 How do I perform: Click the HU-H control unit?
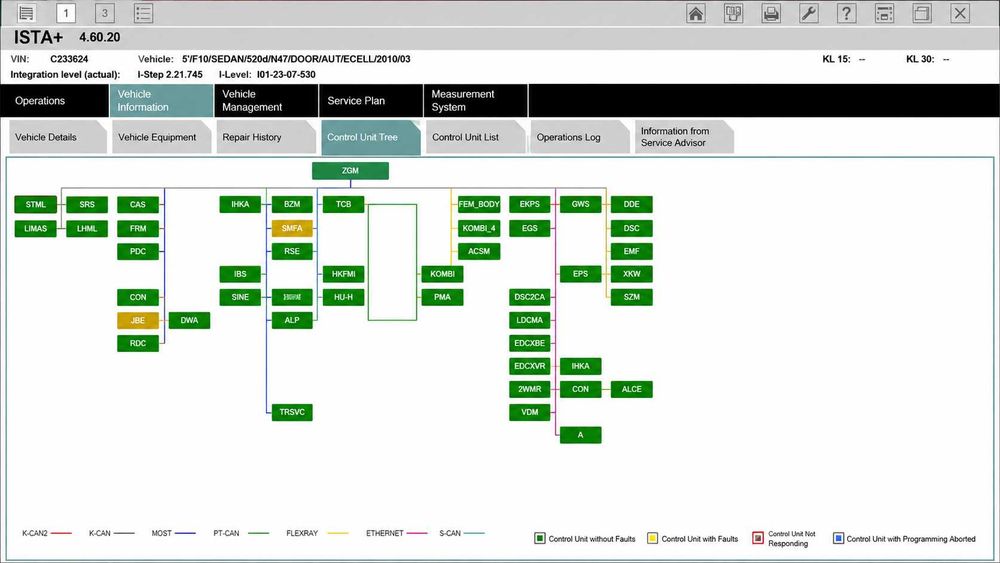coord(344,297)
